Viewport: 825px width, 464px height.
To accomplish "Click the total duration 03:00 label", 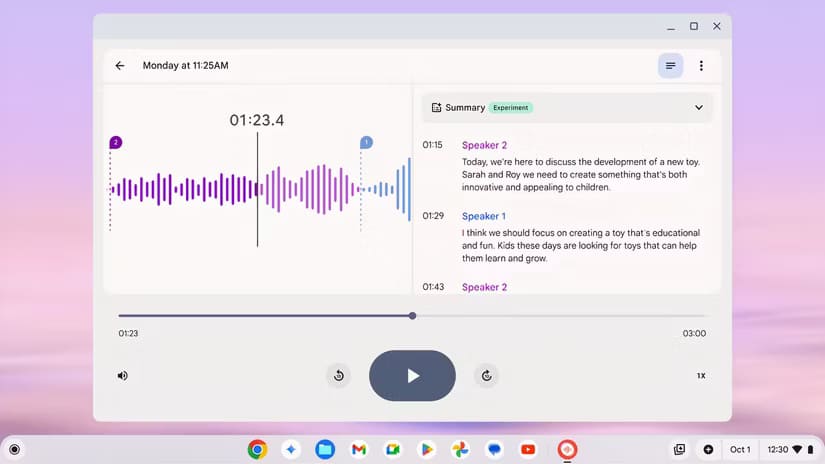I will pos(694,334).
